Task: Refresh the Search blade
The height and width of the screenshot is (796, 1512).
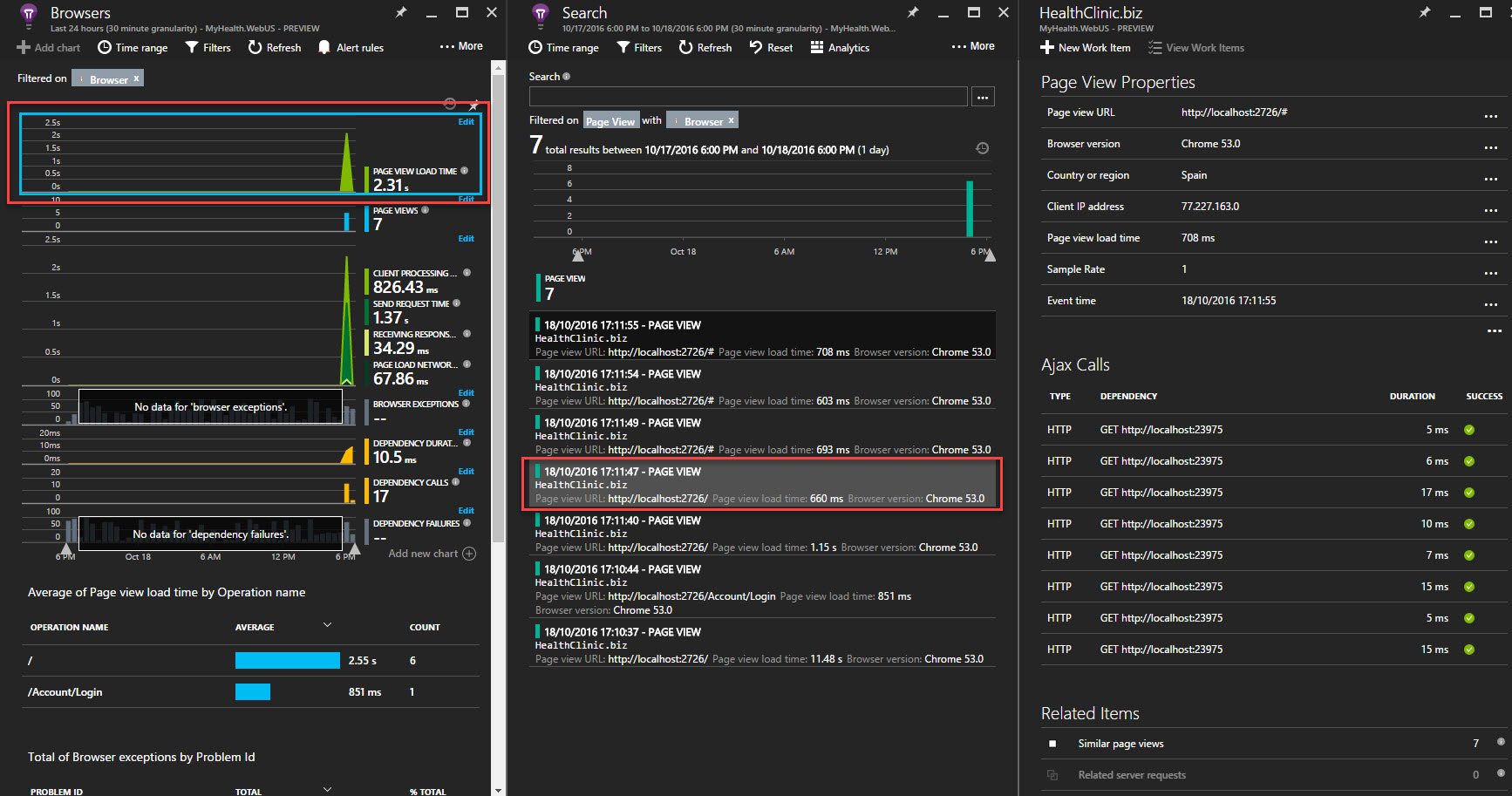Action: coord(705,48)
